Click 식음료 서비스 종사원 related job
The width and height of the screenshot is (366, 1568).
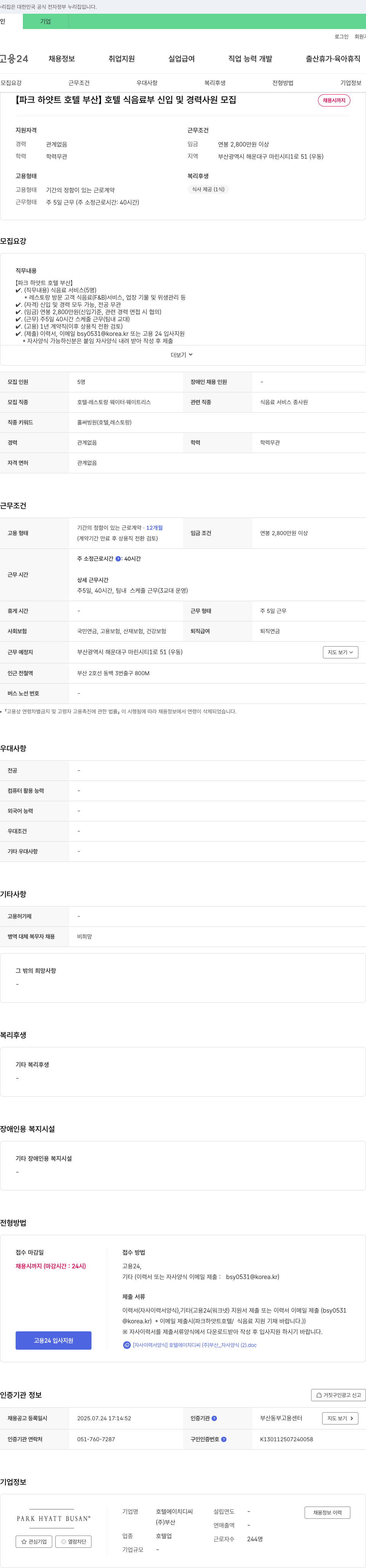tap(284, 402)
